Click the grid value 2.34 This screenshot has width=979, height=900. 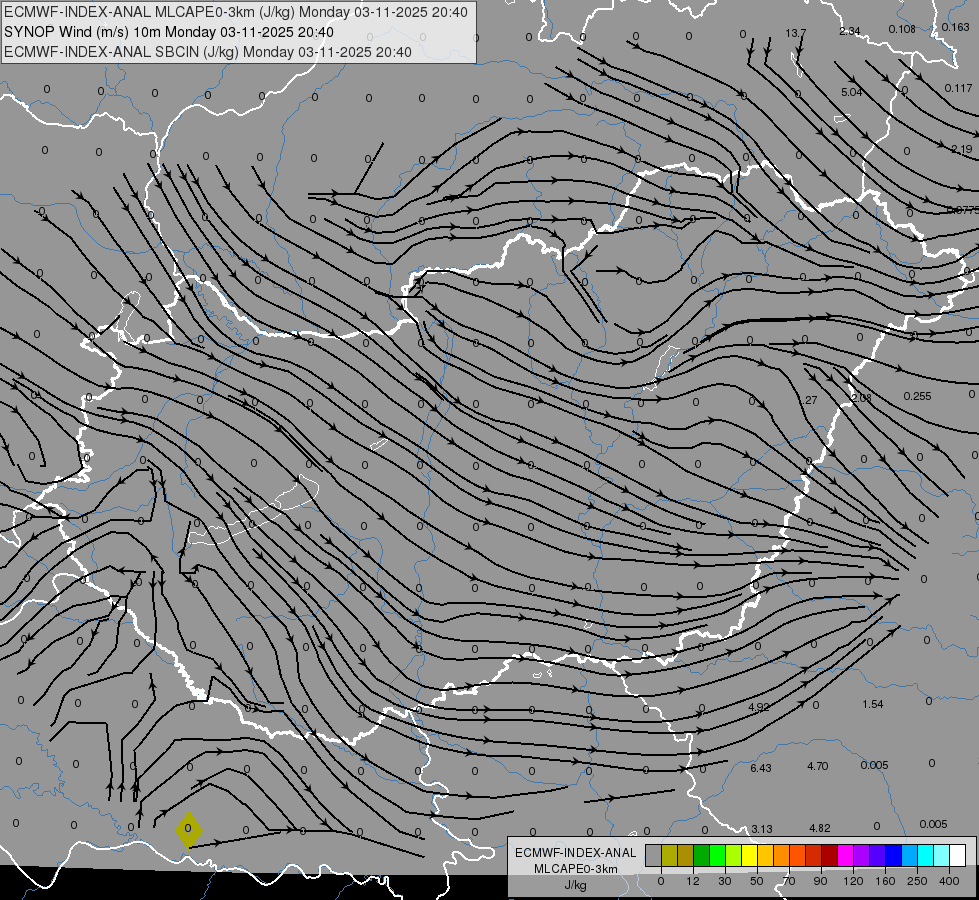pyautogui.click(x=850, y=31)
